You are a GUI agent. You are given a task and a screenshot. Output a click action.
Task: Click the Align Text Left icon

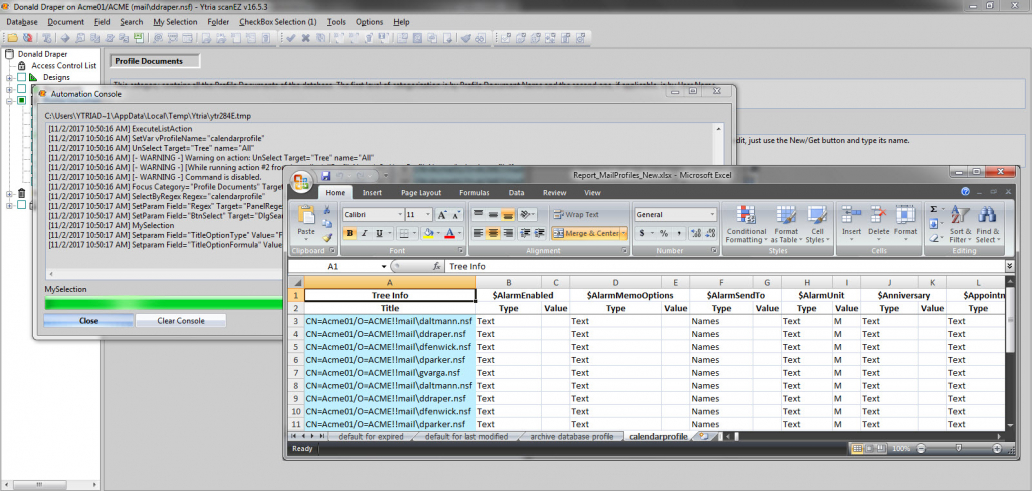[x=478, y=233]
